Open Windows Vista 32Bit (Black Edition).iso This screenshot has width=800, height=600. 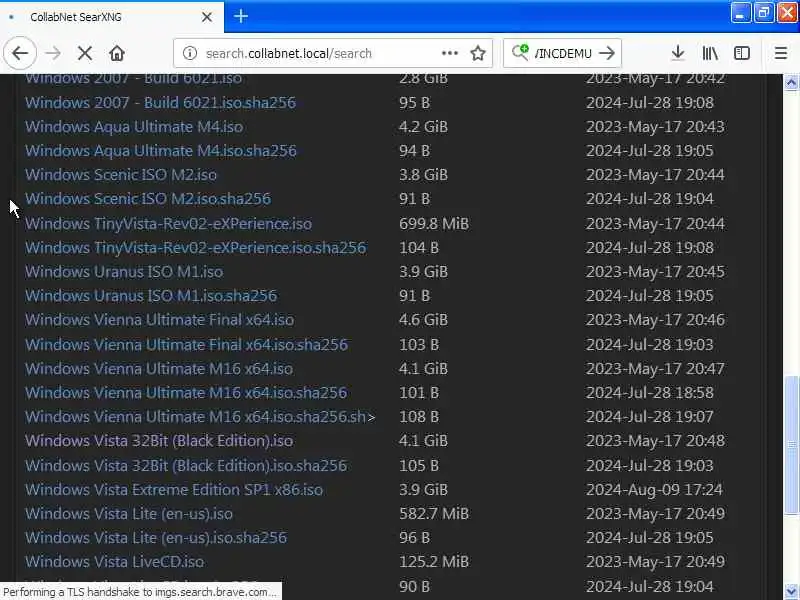tap(159, 440)
